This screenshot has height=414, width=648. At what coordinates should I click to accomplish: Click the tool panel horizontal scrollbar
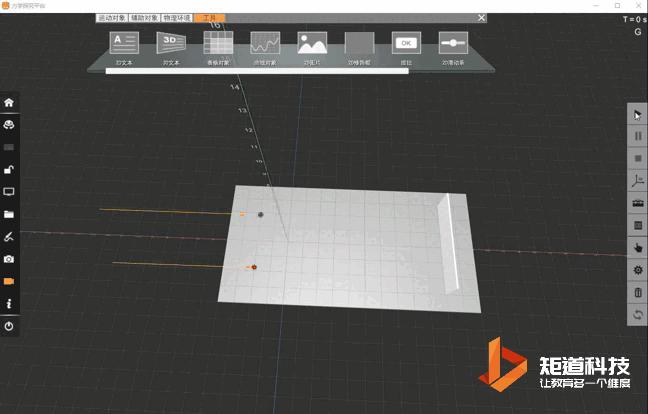pos(257,71)
